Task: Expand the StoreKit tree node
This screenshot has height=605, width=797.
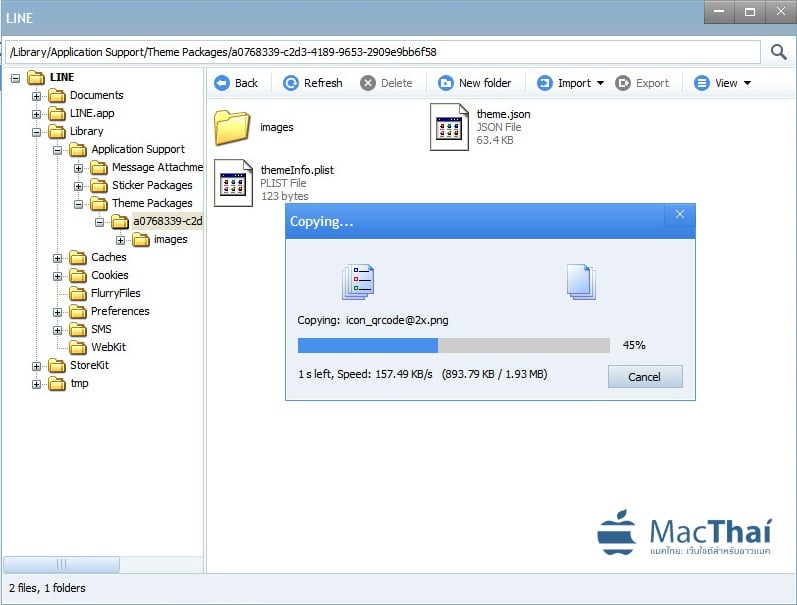Action: coord(36,366)
